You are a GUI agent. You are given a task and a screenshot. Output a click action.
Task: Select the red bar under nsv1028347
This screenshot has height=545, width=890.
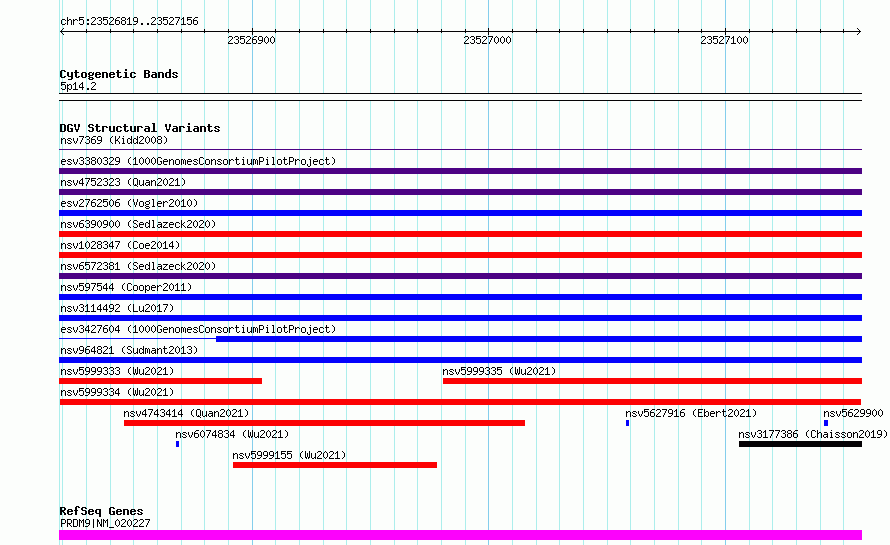pos(460,255)
